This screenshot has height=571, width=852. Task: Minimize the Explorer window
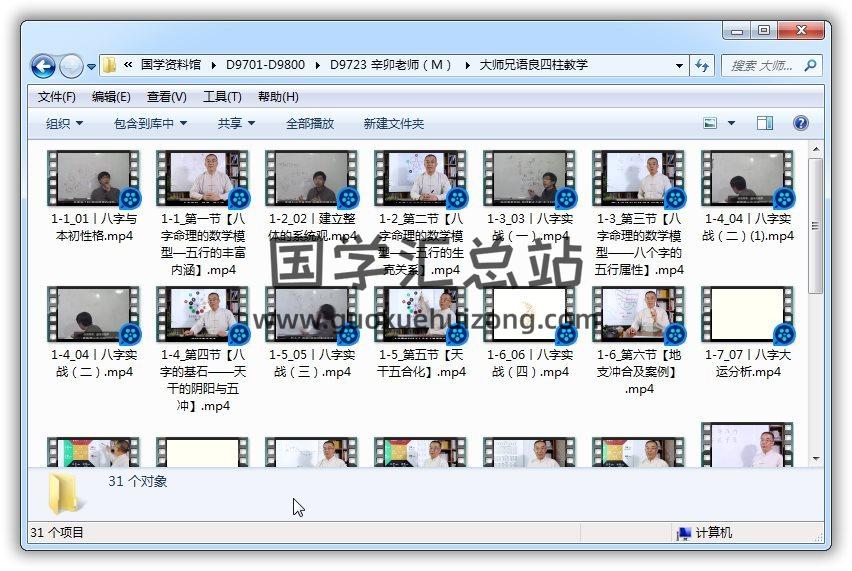click(736, 30)
